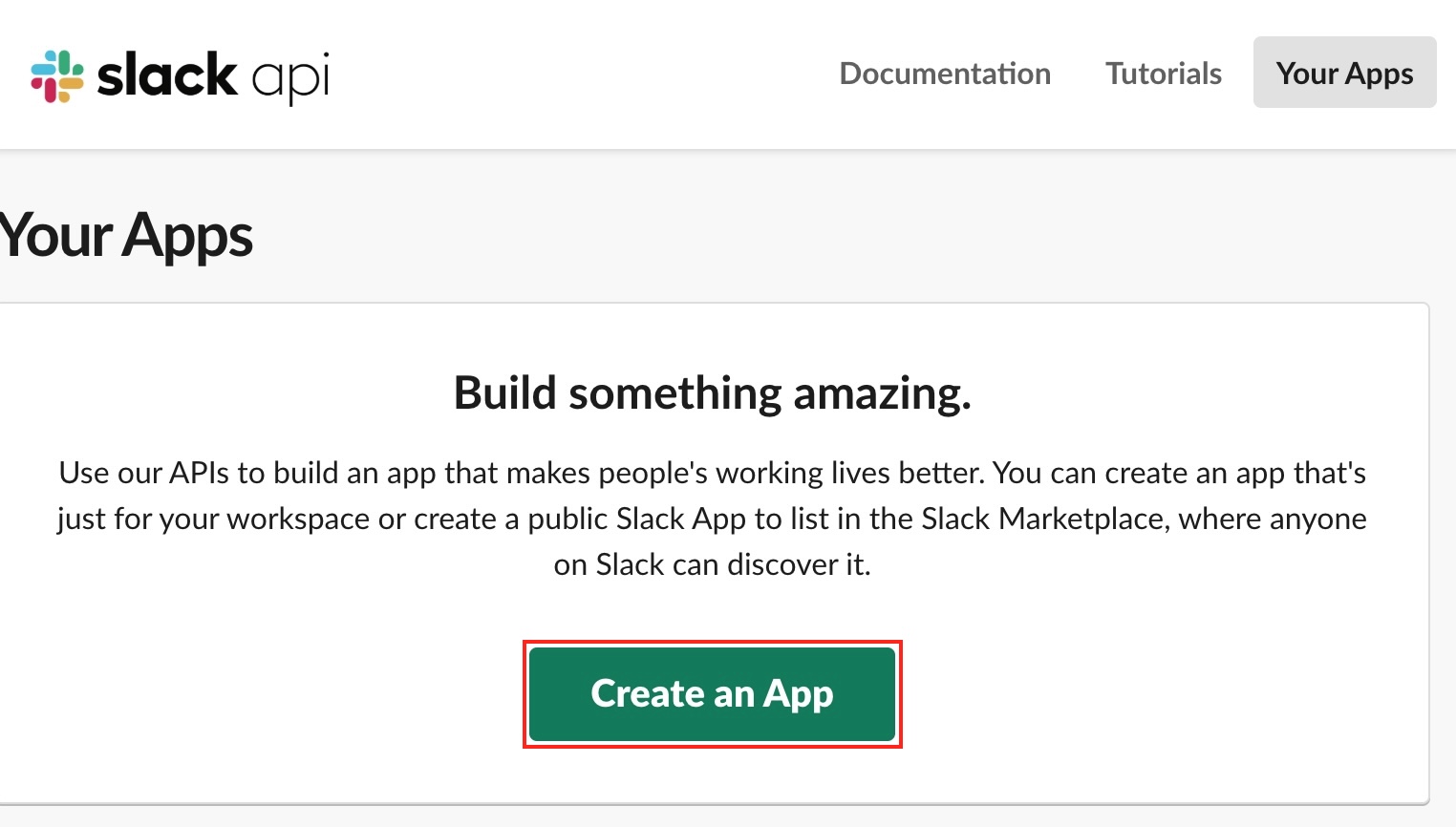Click the words "public Slack App" in the description
This screenshot has height=827, width=1456.
pos(636,519)
